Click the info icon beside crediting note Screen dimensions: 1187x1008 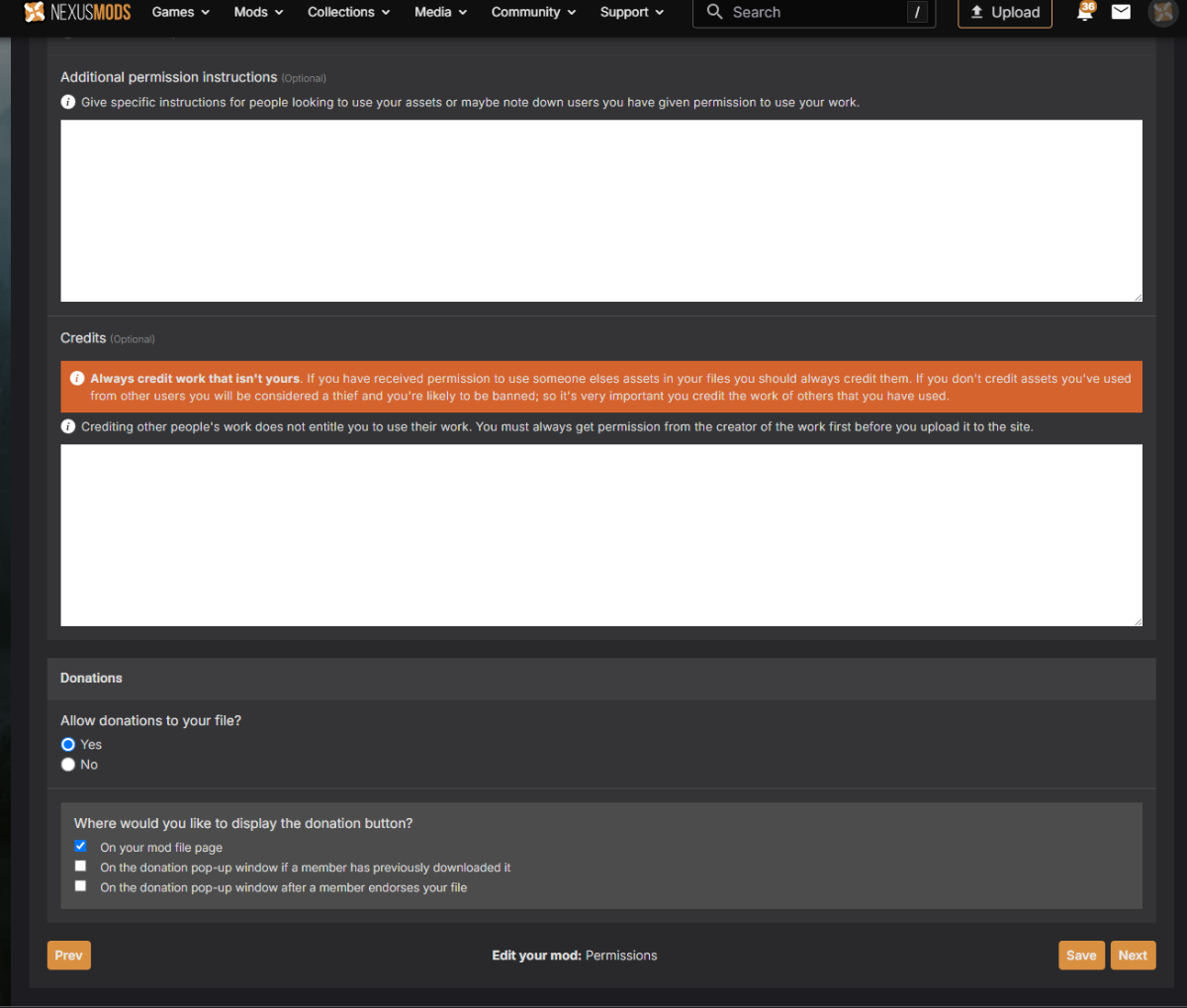point(68,426)
